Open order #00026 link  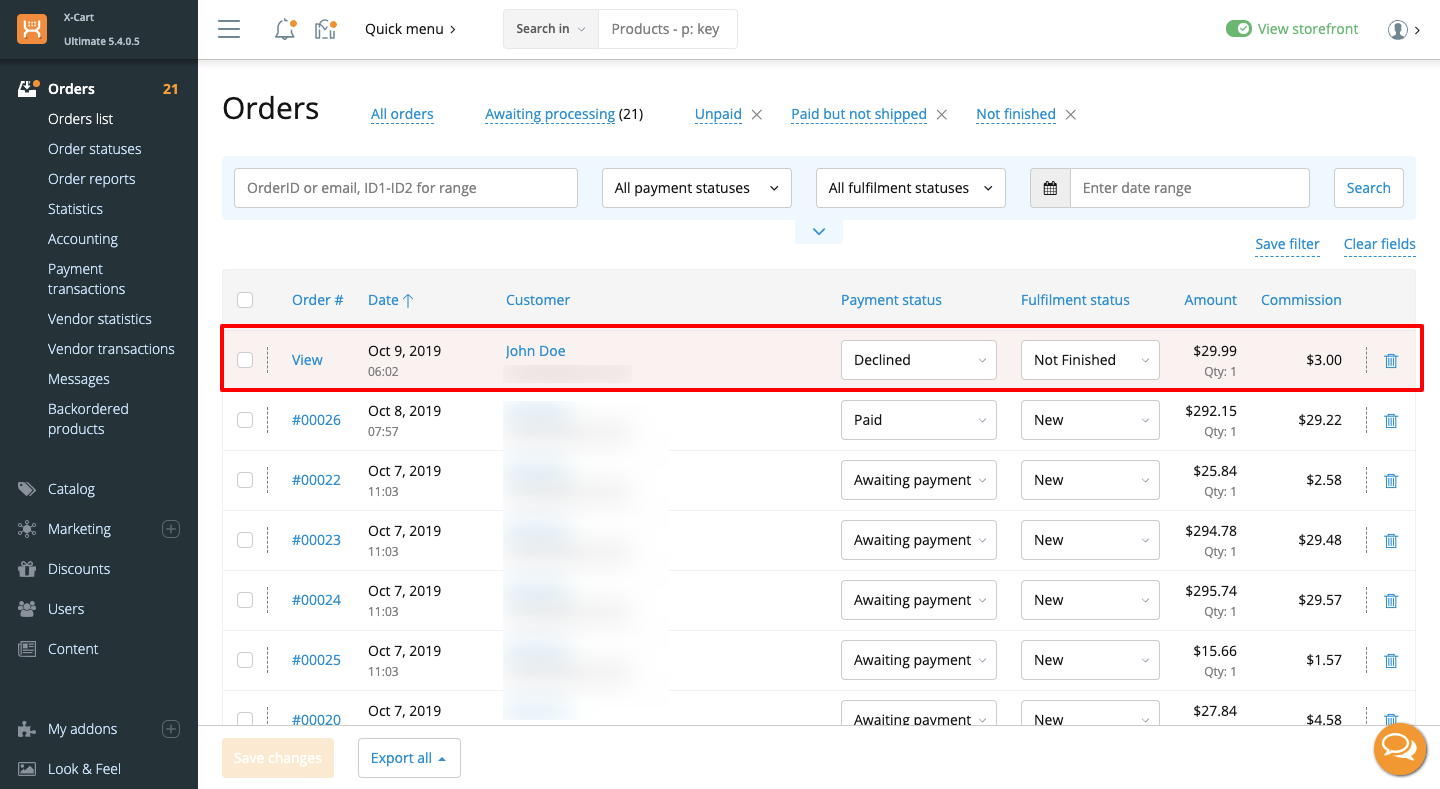[x=316, y=420]
